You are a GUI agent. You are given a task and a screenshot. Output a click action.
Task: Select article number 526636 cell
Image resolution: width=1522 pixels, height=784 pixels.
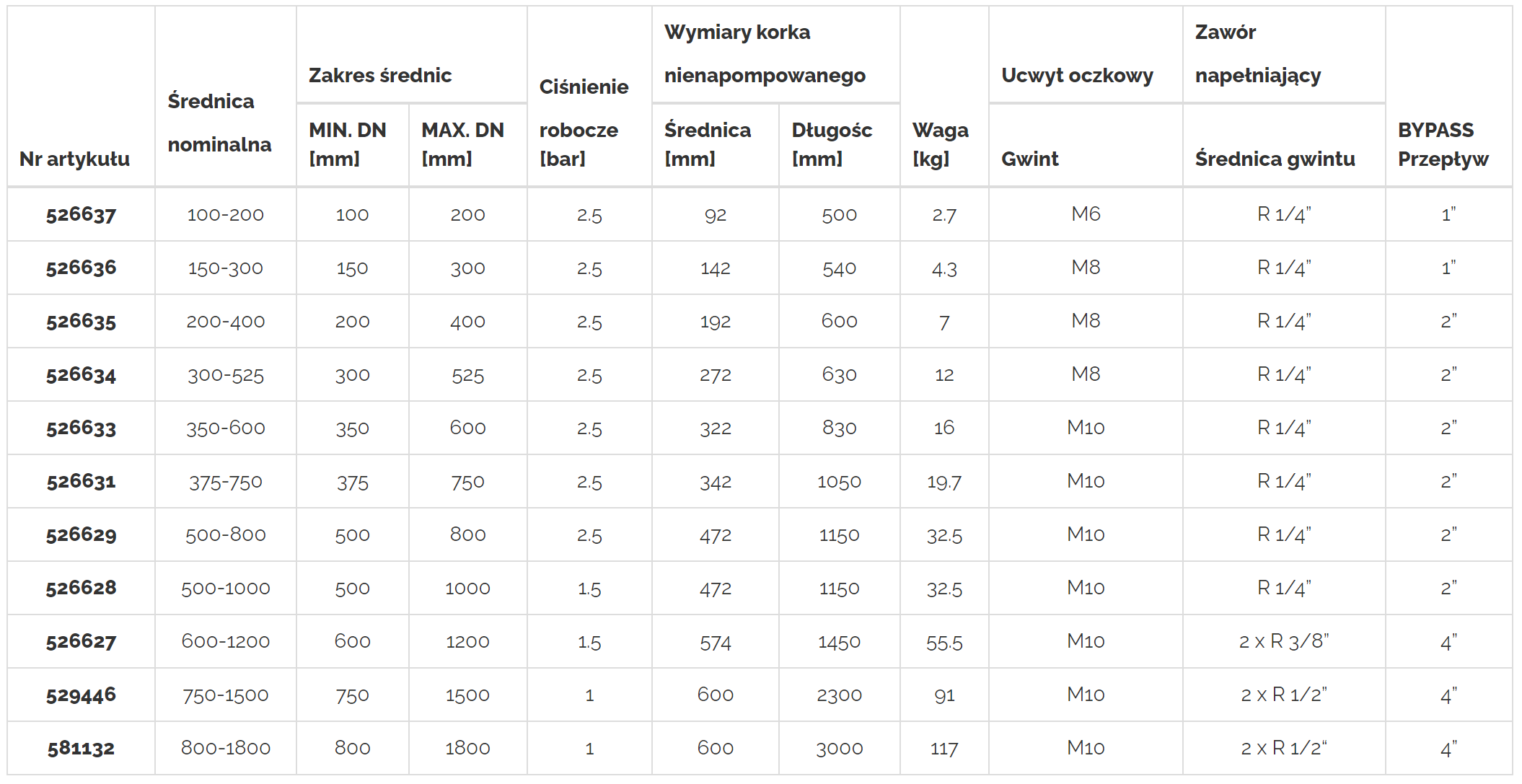click(x=81, y=268)
